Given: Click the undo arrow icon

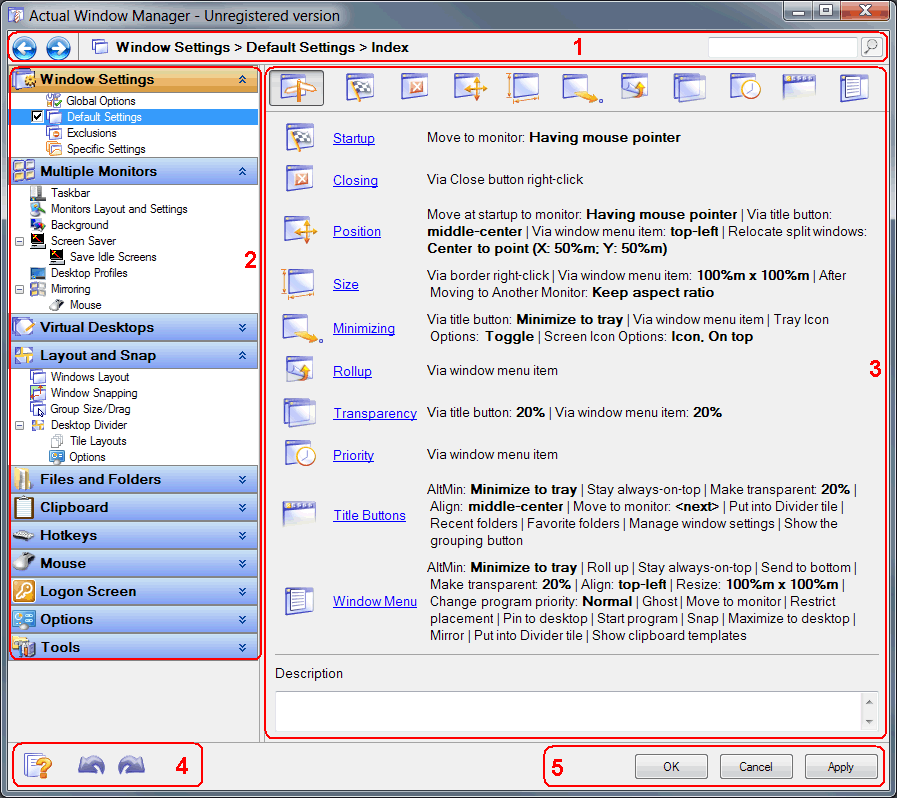Looking at the screenshot, I should 92,765.
